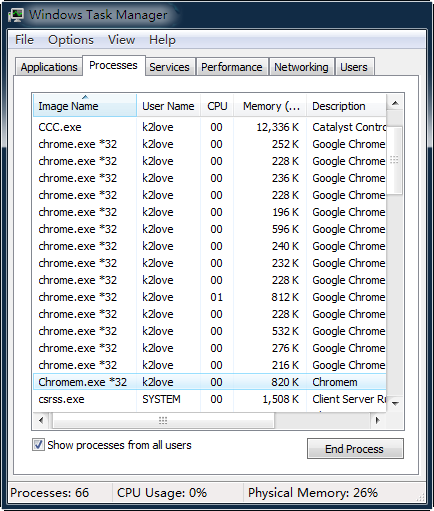Click the scroll down arrow of process list
The image size is (434, 511).
coord(395,404)
